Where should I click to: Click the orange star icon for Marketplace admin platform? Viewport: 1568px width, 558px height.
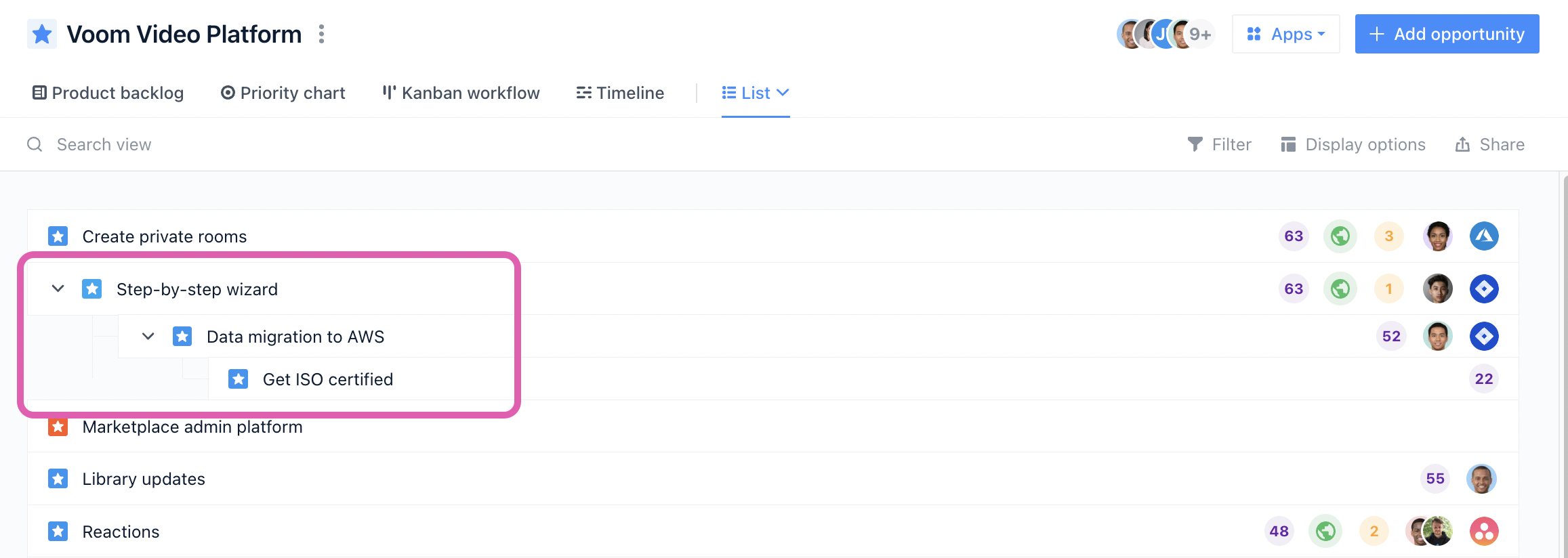(x=58, y=427)
